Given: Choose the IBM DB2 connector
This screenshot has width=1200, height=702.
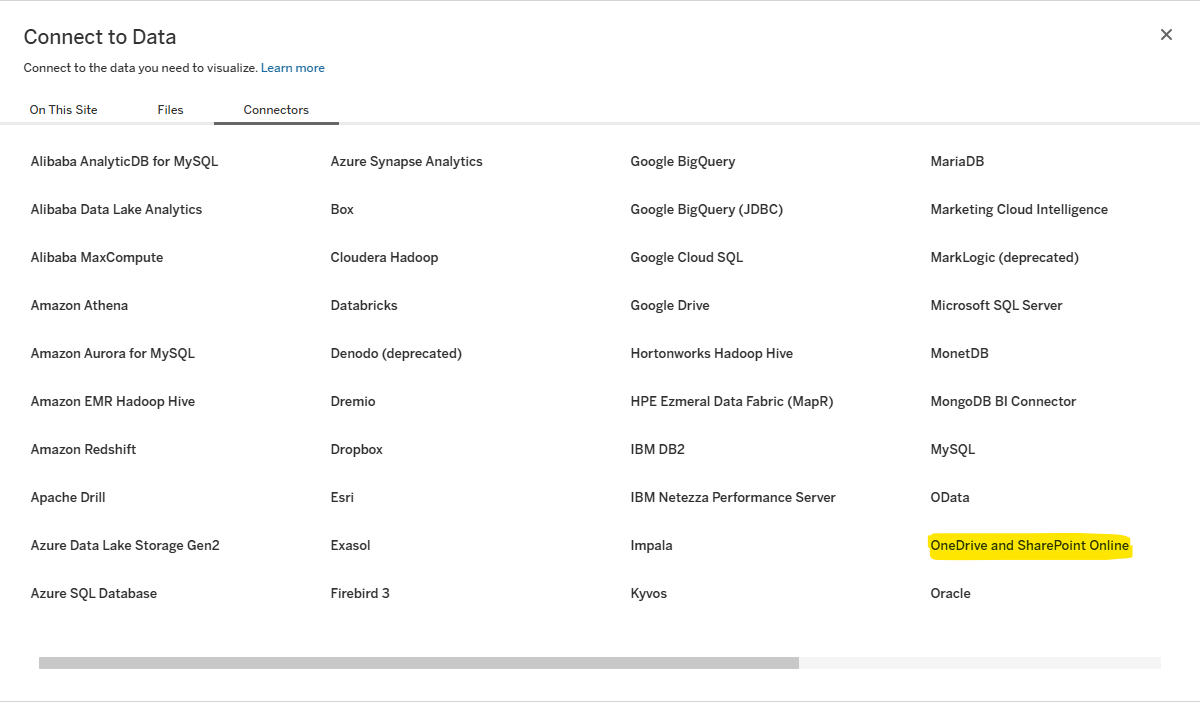Looking at the screenshot, I should [658, 449].
